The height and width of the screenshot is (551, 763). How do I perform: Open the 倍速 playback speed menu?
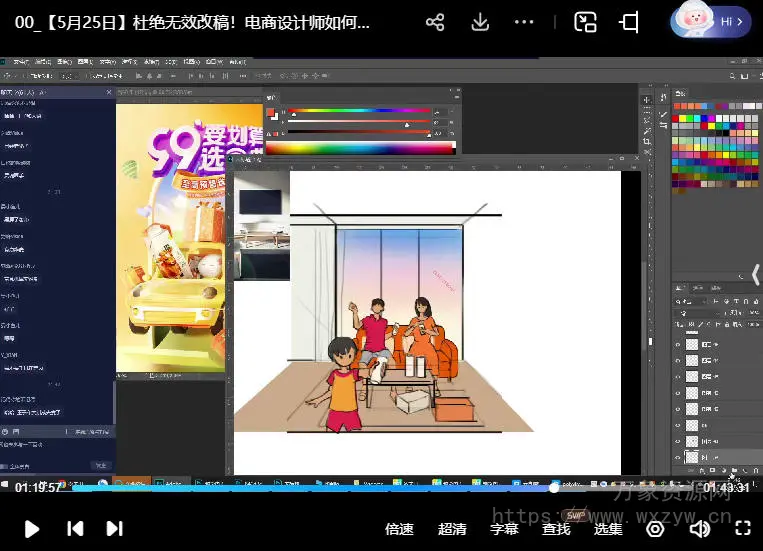click(x=399, y=529)
